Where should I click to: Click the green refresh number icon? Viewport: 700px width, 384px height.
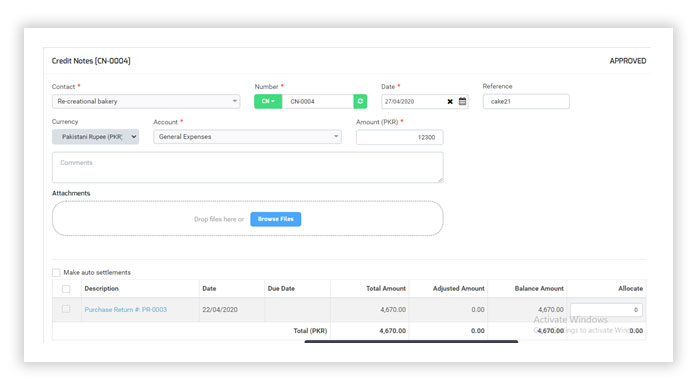click(360, 101)
